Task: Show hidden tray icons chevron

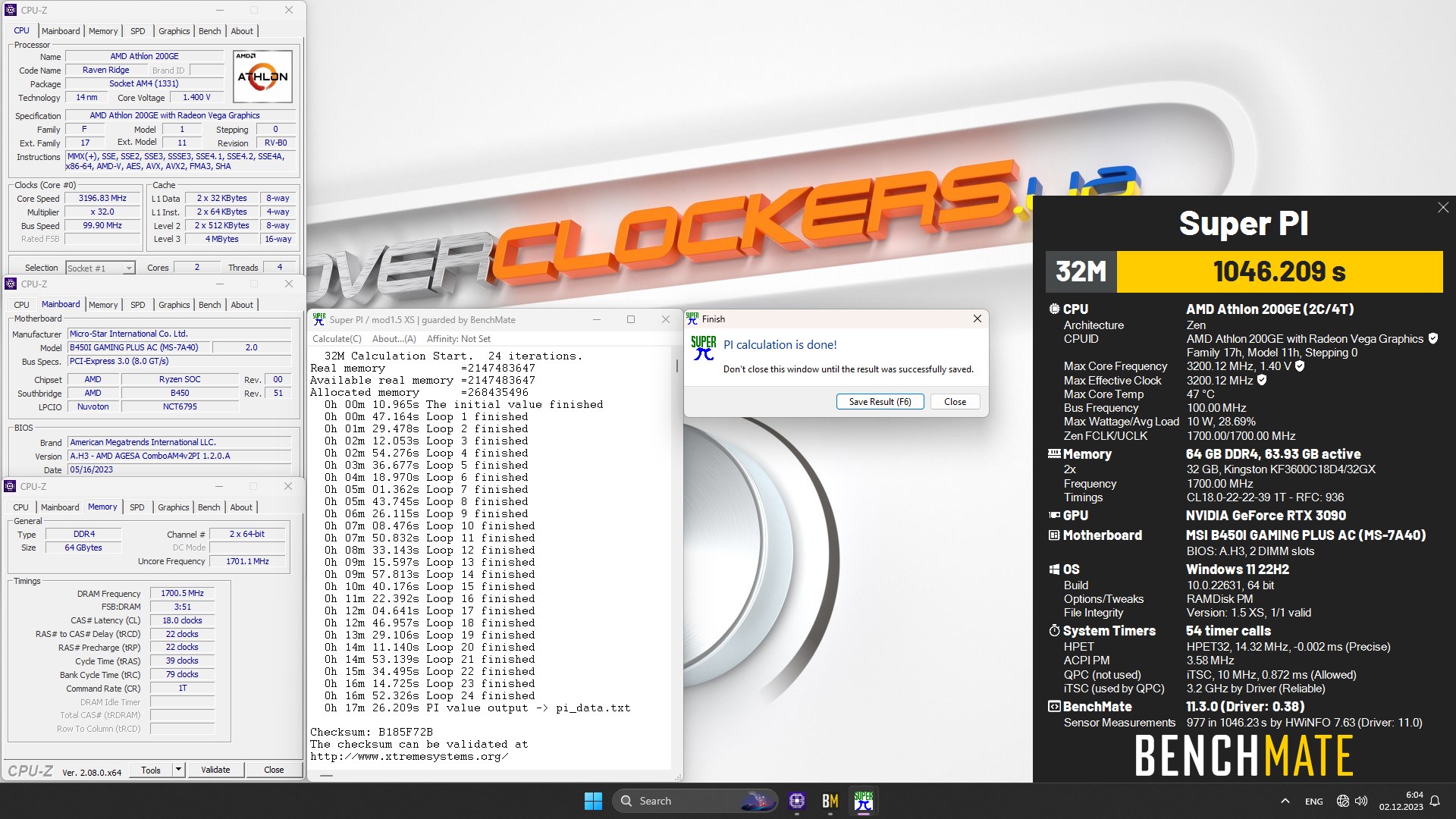Action: 1285,801
